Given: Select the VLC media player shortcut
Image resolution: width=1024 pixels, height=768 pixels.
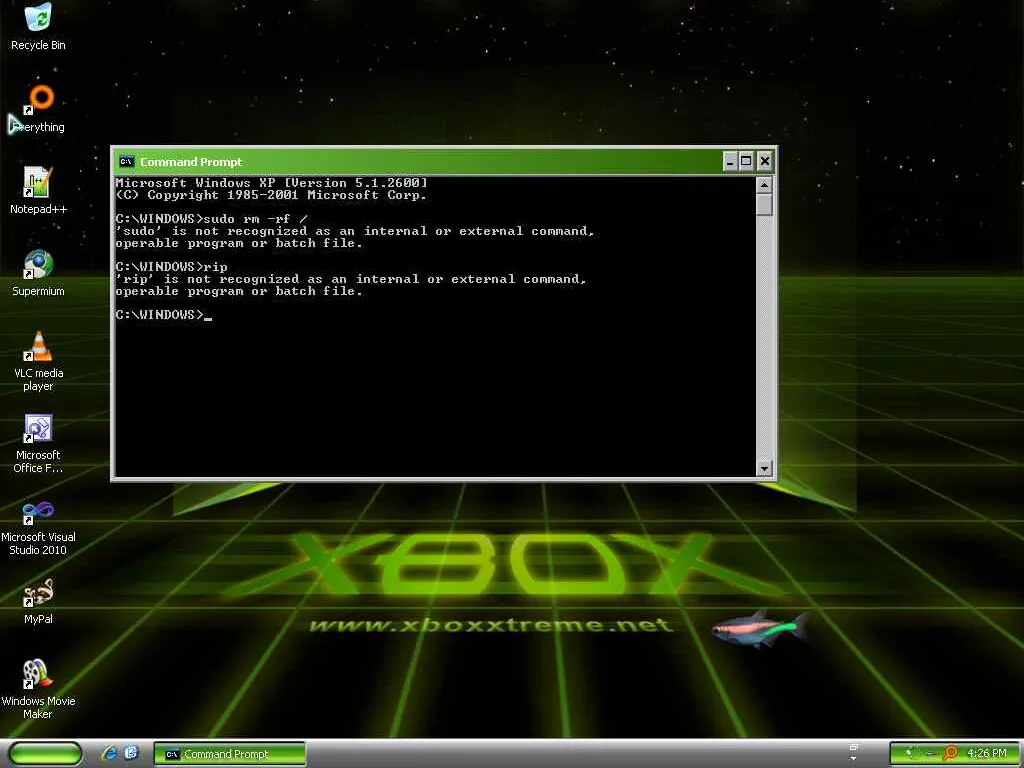Looking at the screenshot, I should pyautogui.click(x=38, y=361).
